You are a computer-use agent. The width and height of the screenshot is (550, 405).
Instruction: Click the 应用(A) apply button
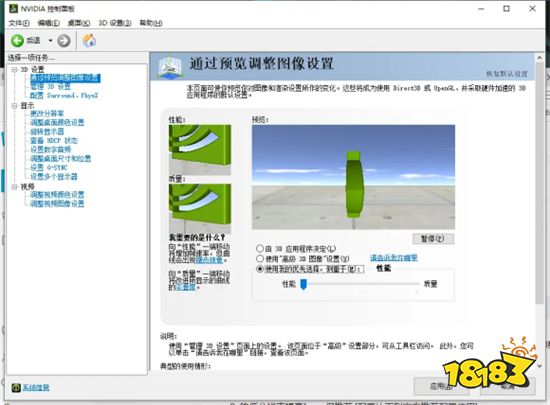(x=441, y=386)
